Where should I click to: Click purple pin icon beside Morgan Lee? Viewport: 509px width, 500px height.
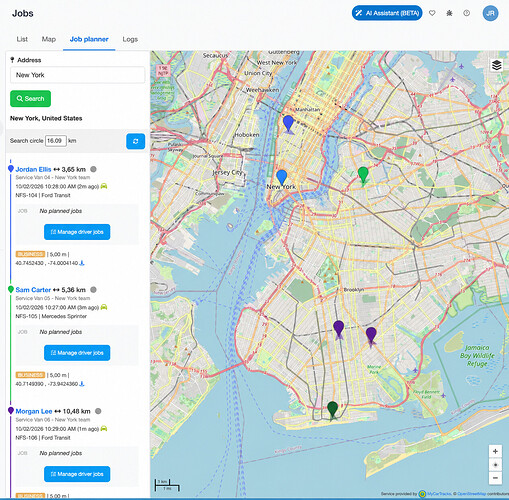click(11, 411)
